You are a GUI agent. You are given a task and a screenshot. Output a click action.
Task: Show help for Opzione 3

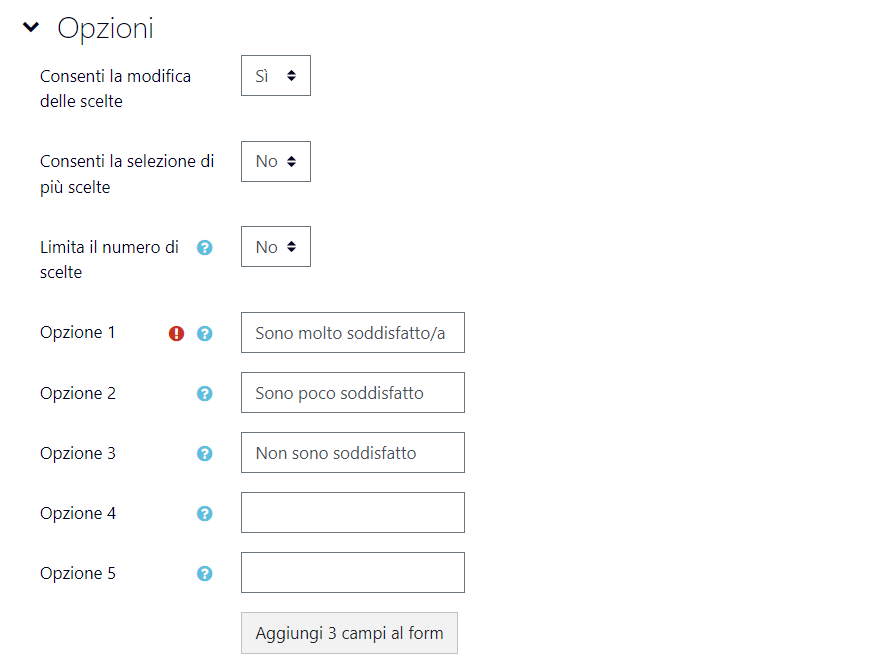[x=205, y=453]
